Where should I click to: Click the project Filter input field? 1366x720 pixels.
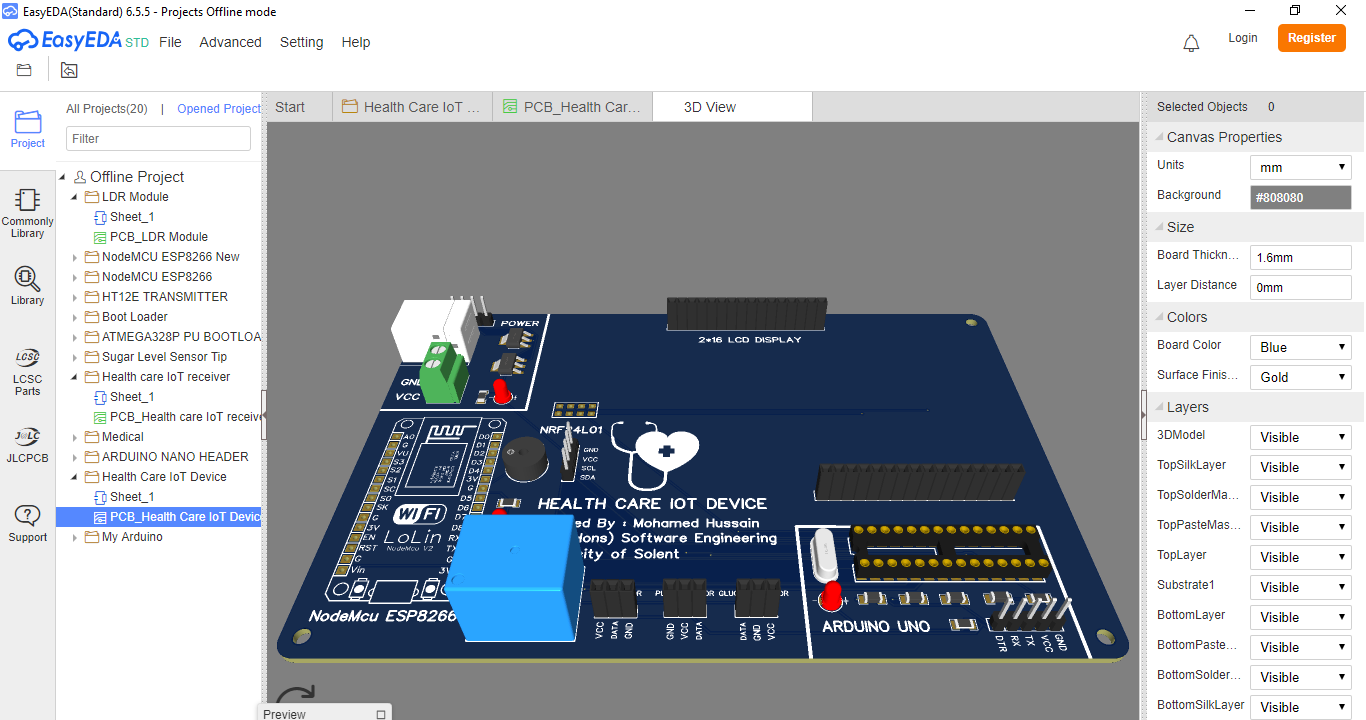pos(158,139)
